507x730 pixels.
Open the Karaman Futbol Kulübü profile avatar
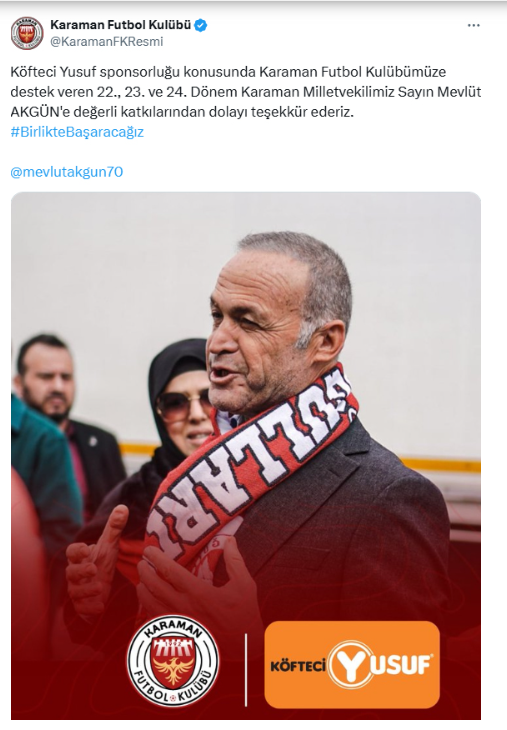point(27,33)
